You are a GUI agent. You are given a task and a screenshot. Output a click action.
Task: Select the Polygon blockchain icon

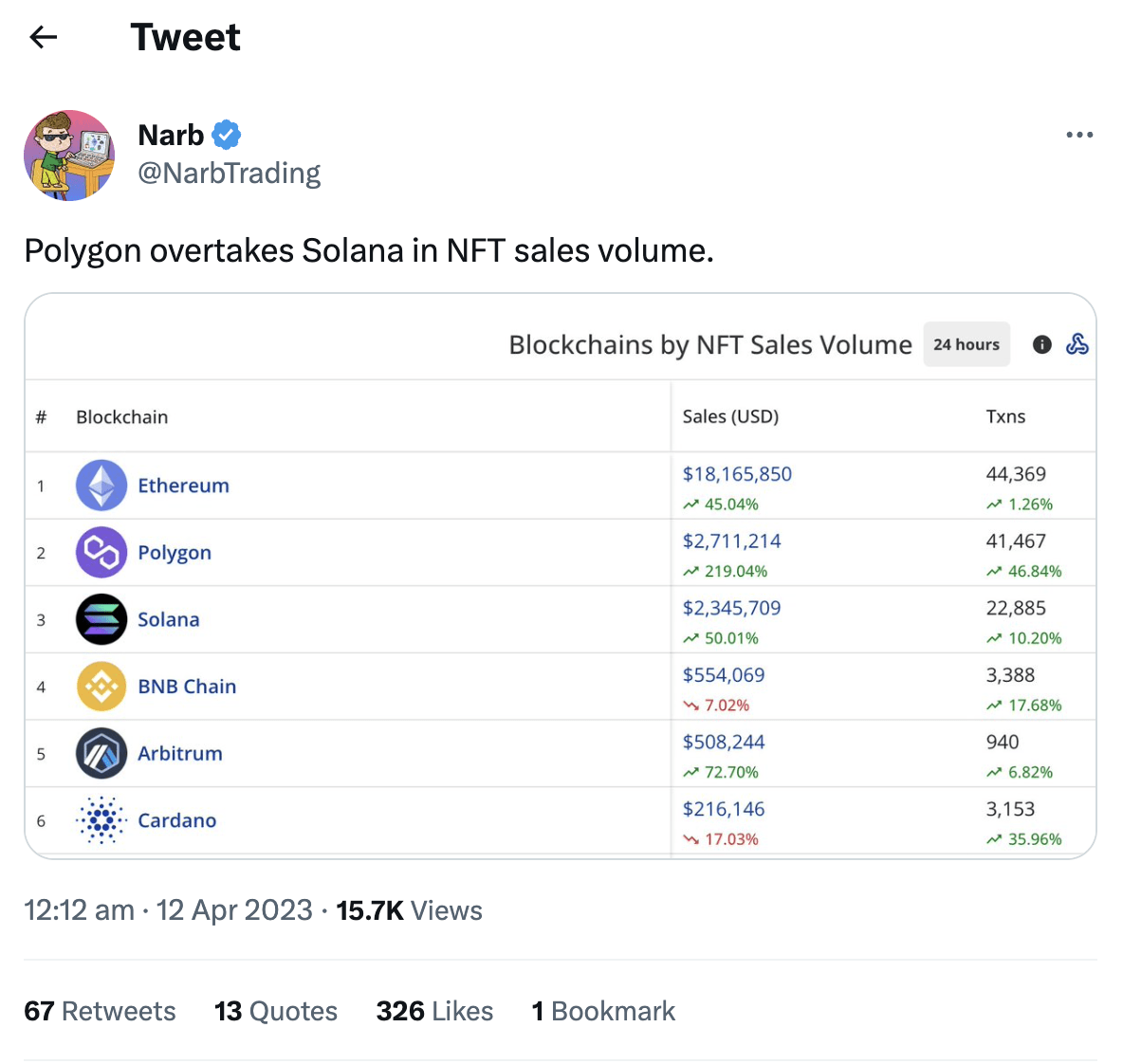point(101,552)
